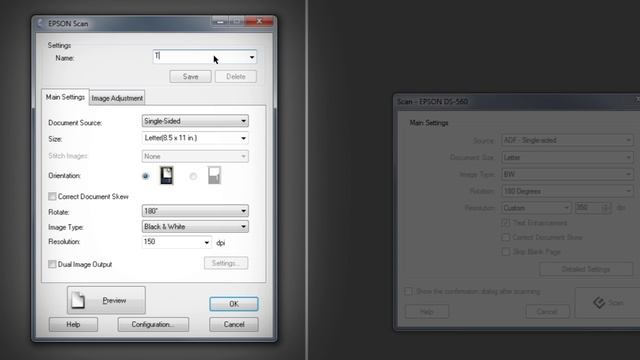Click the Dual Image Output Settings button

click(226, 263)
